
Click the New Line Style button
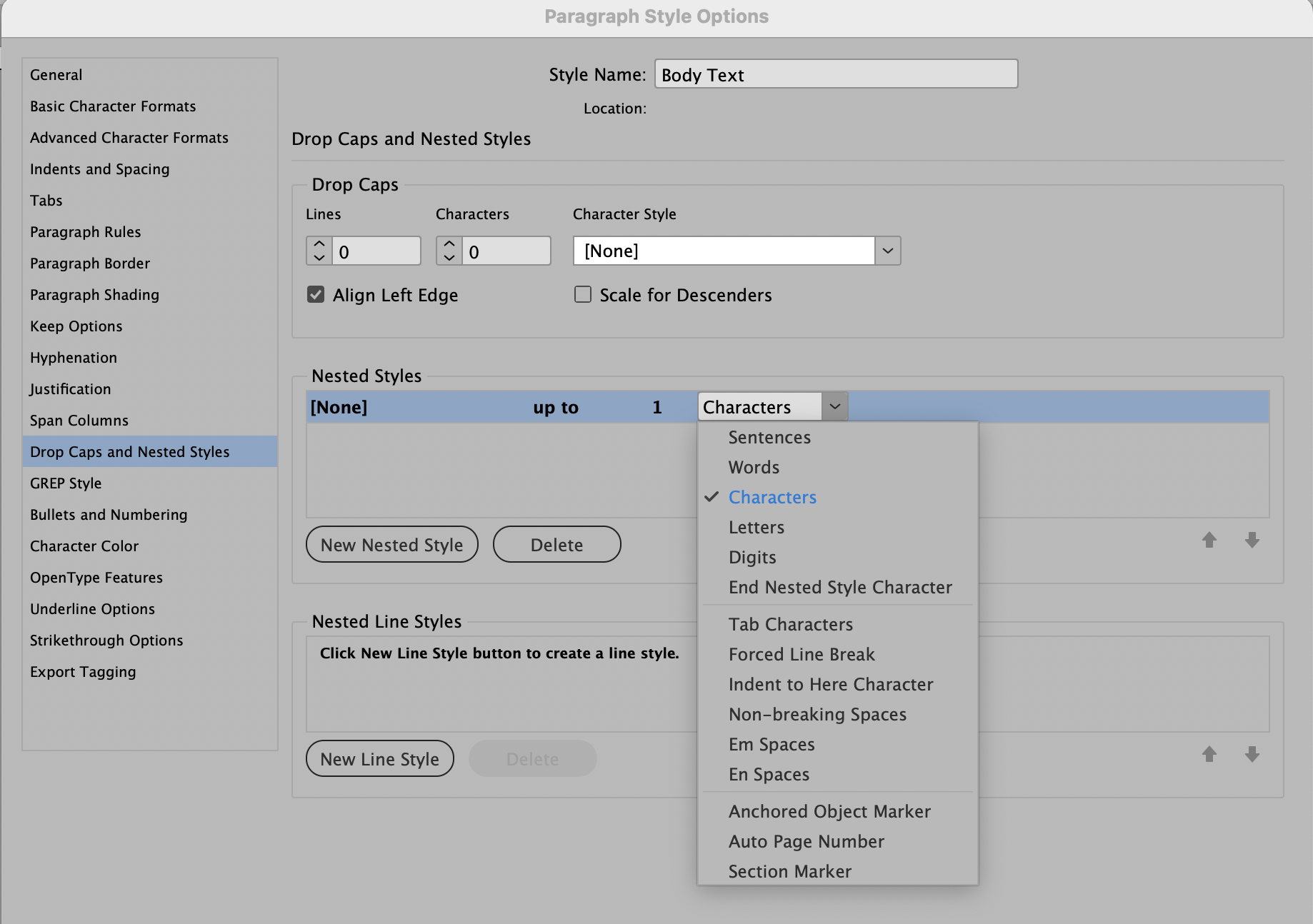point(379,758)
